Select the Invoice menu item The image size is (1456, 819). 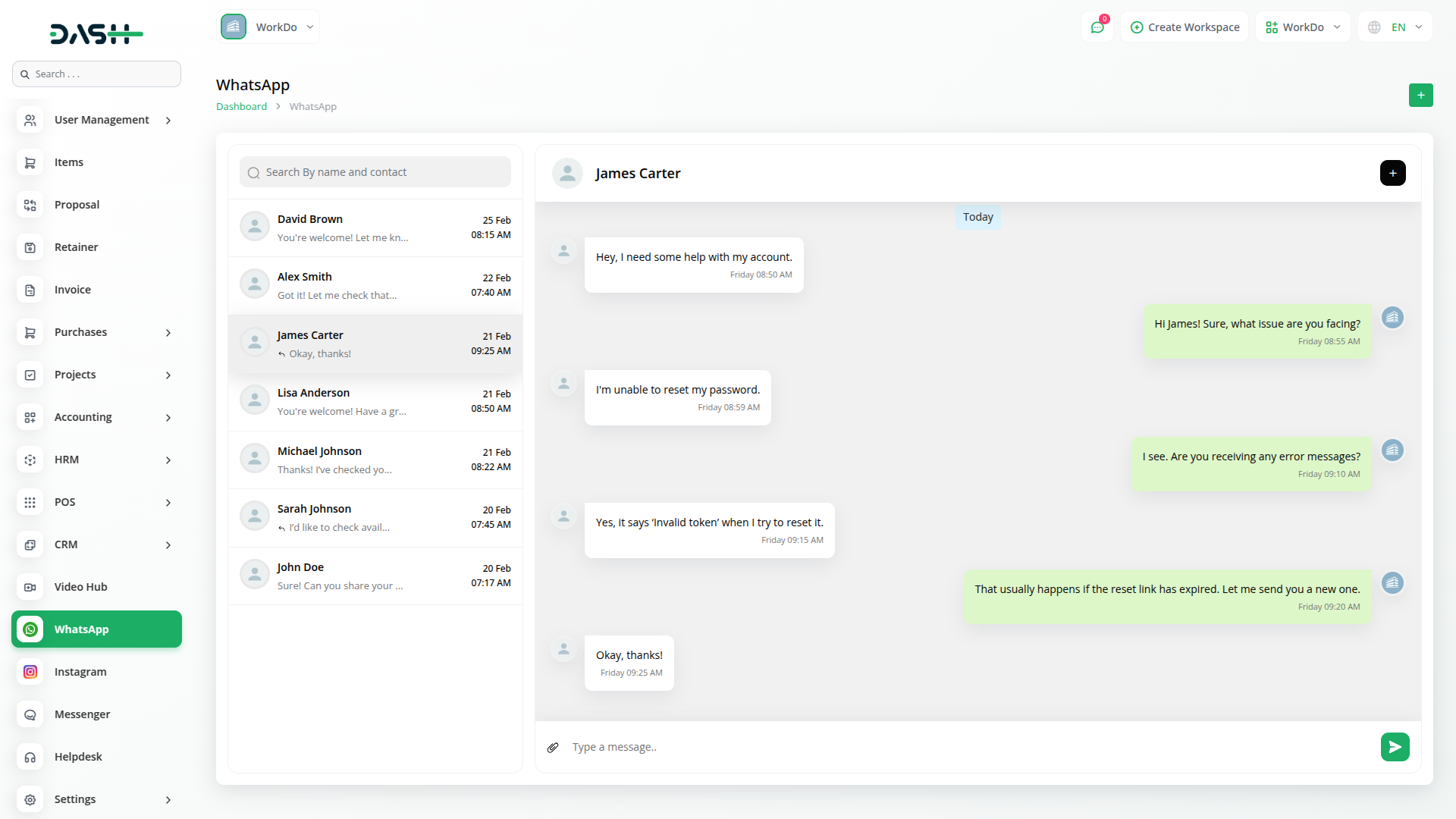pyautogui.click(x=73, y=290)
